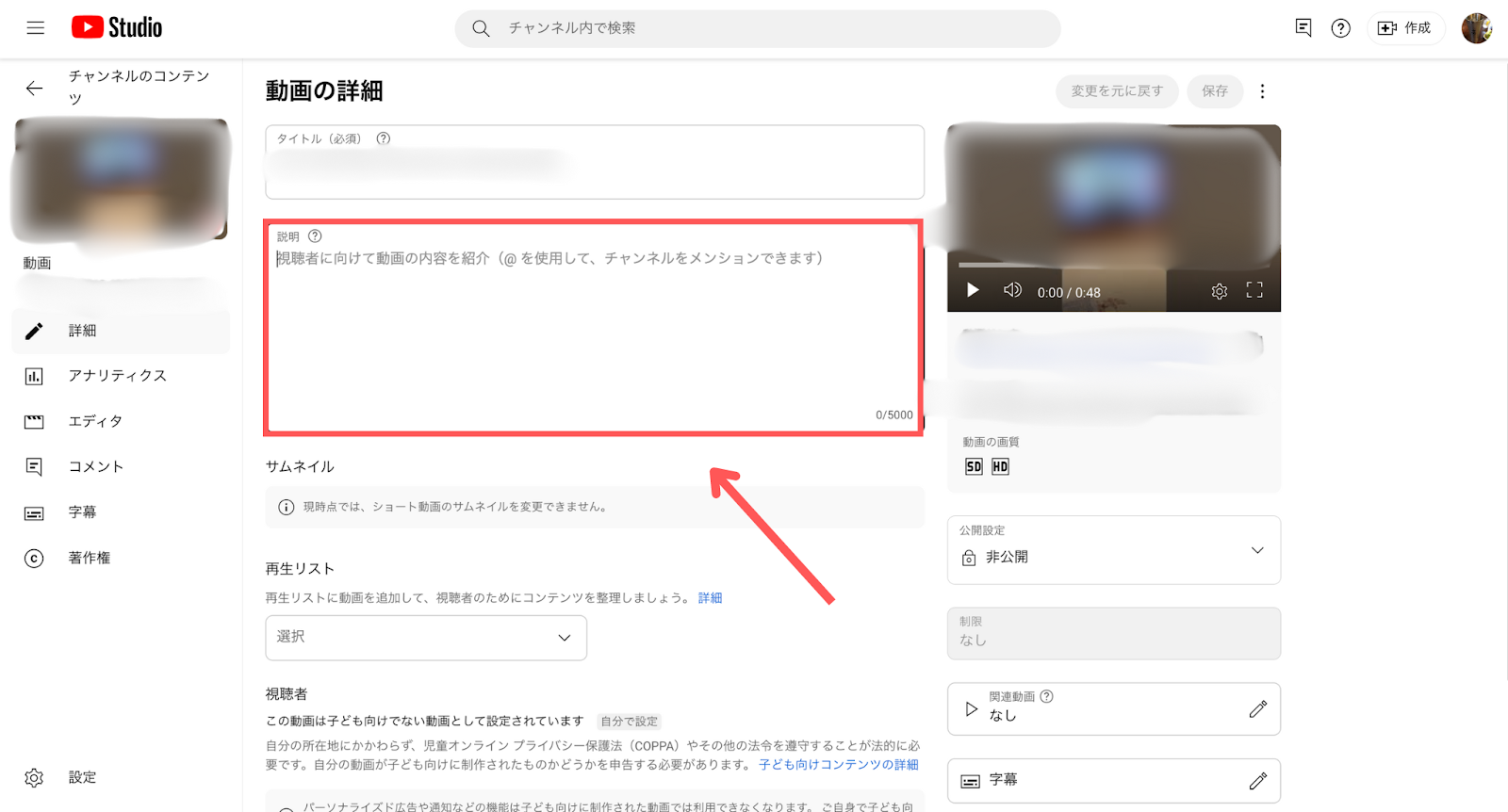Enter fullscreen on the video preview
This screenshot has height=812, width=1508.
click(x=1254, y=290)
